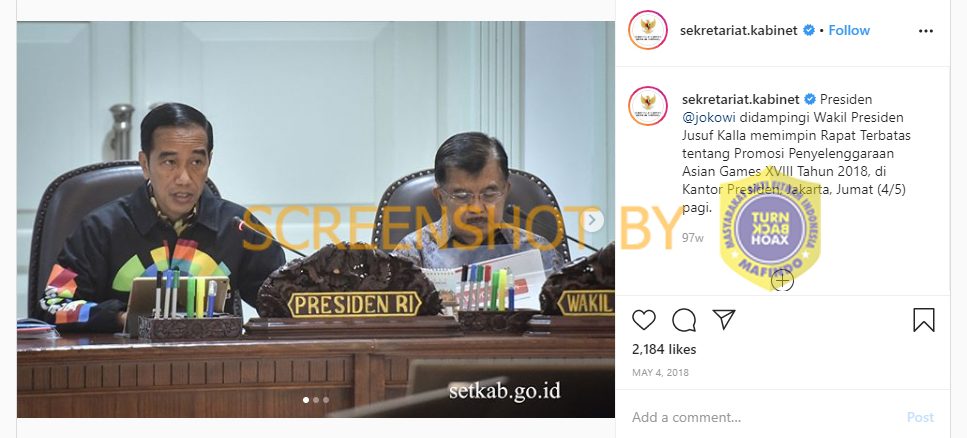Click sekretariat.kabinet username in caption
The width and height of the screenshot is (967, 438).
coord(741,99)
